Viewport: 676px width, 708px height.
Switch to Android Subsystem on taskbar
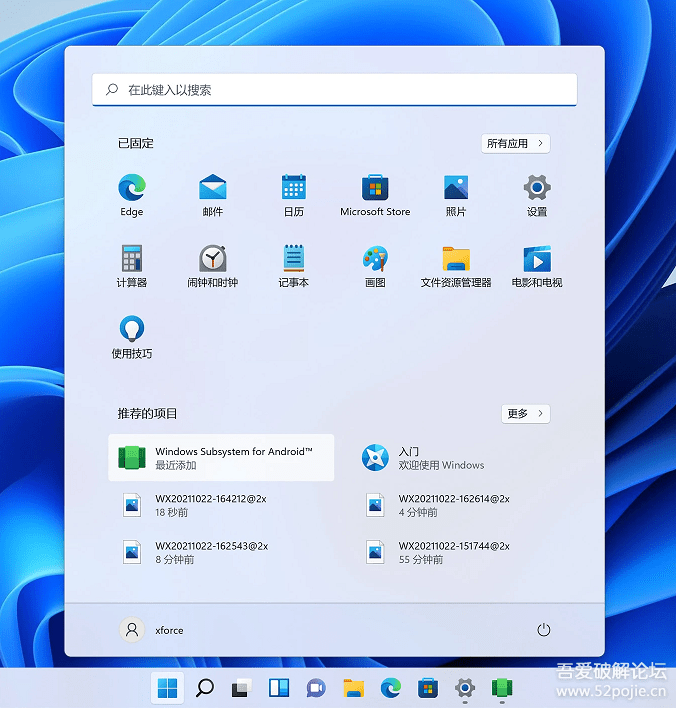pyautogui.click(x=502, y=688)
